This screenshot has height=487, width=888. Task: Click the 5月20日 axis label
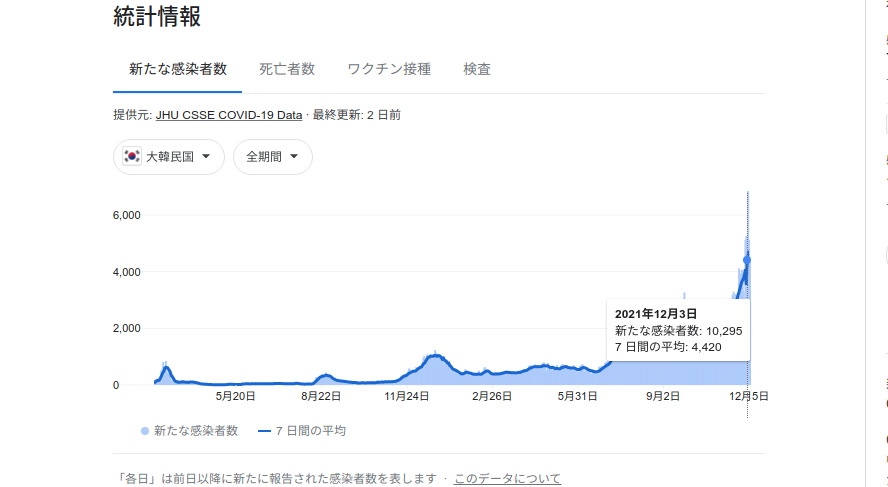click(235, 396)
